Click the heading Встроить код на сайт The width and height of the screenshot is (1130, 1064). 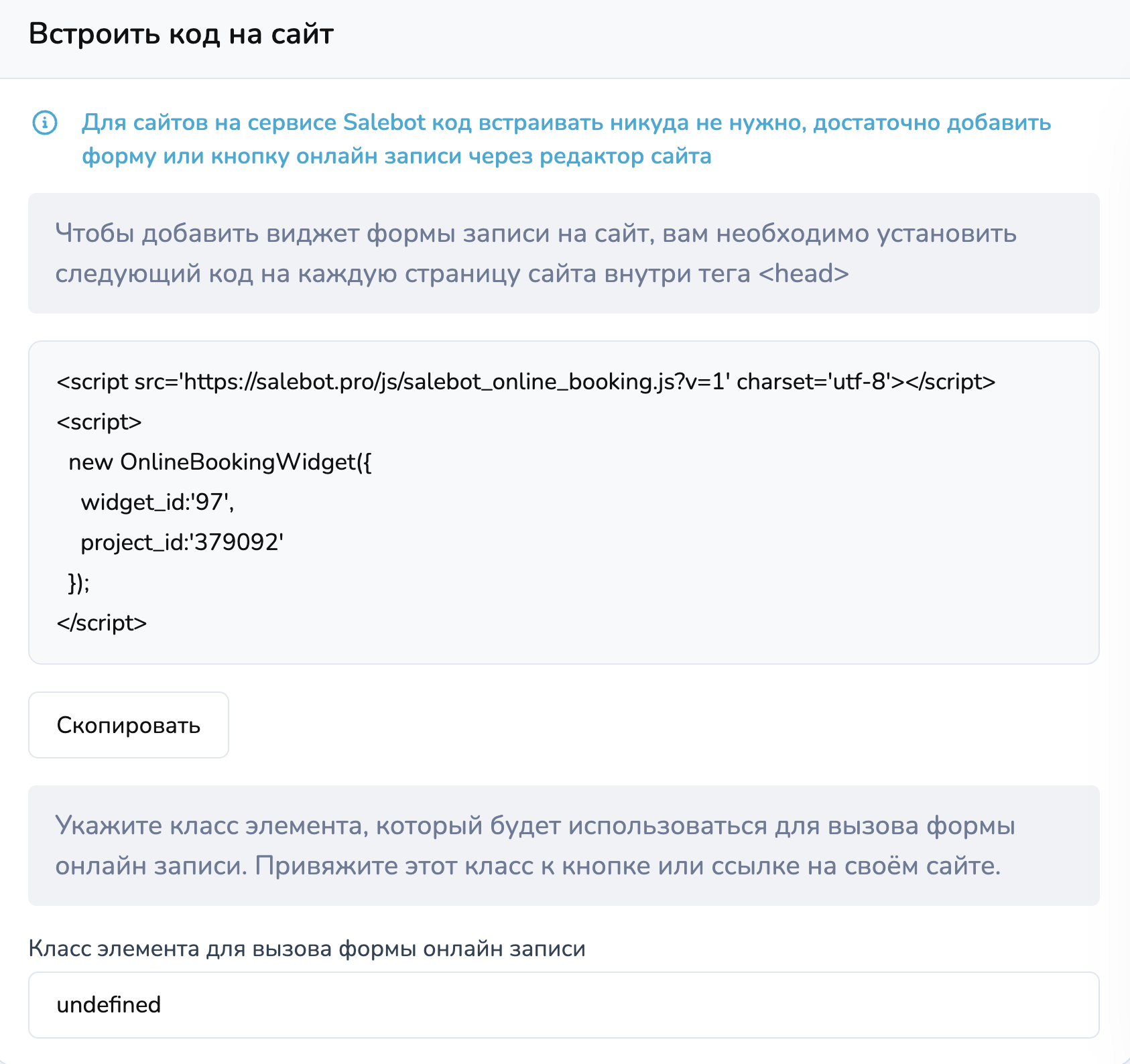pyautogui.click(x=181, y=34)
